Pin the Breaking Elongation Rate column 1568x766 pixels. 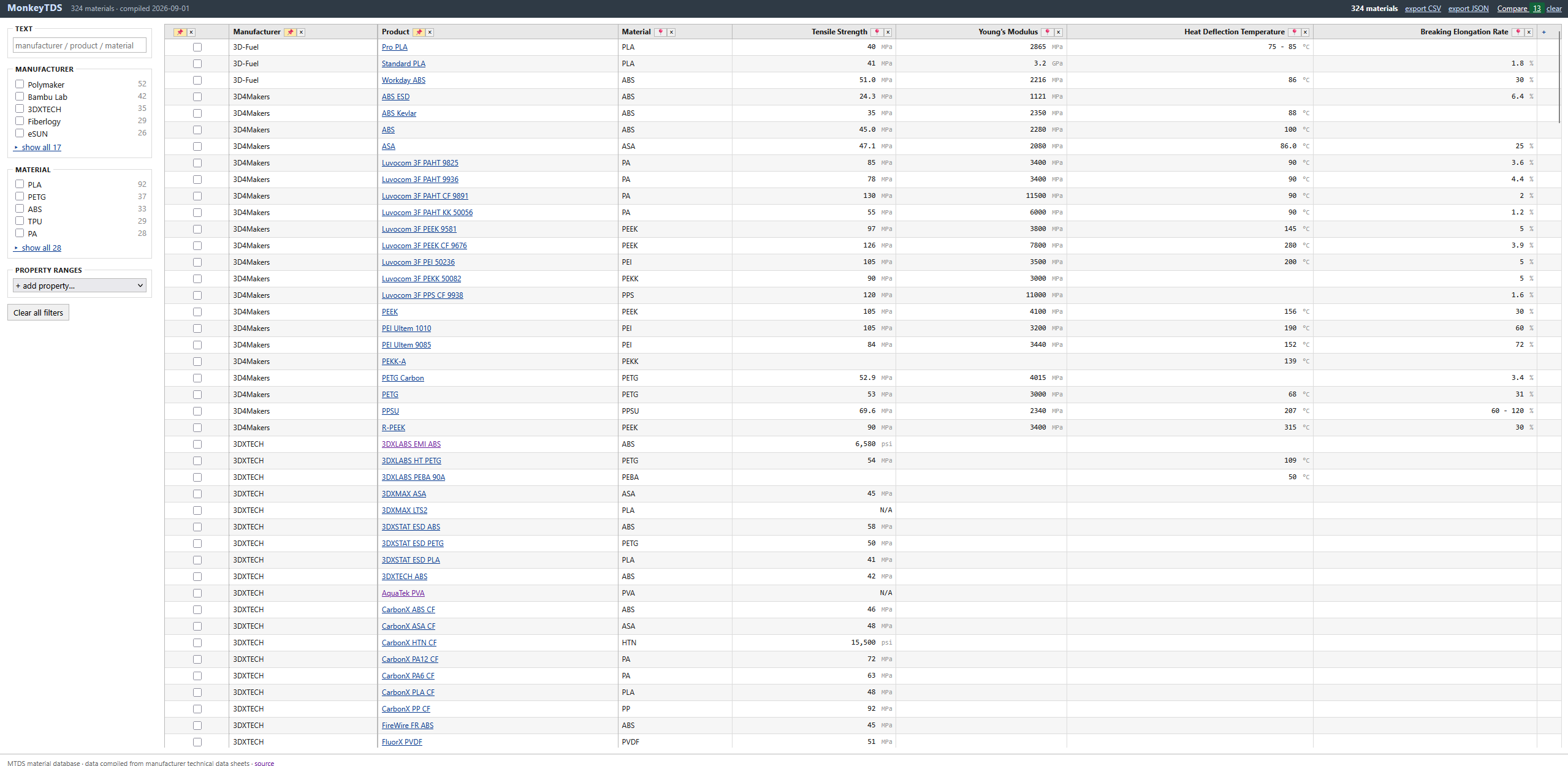[1518, 32]
